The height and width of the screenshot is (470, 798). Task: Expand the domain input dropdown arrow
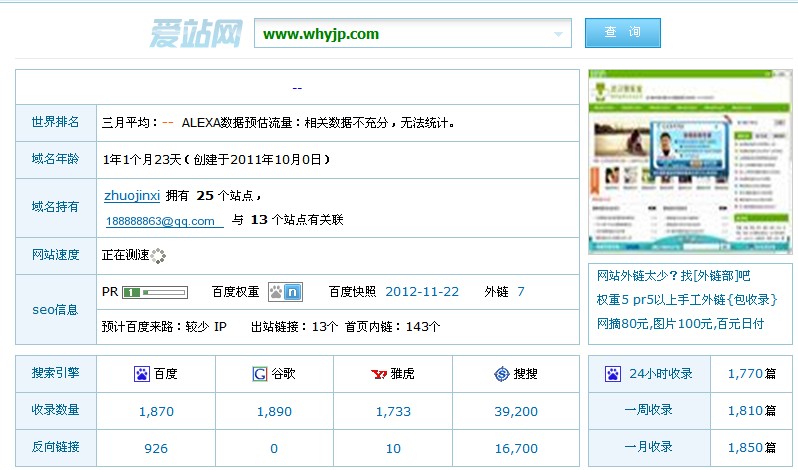558,34
